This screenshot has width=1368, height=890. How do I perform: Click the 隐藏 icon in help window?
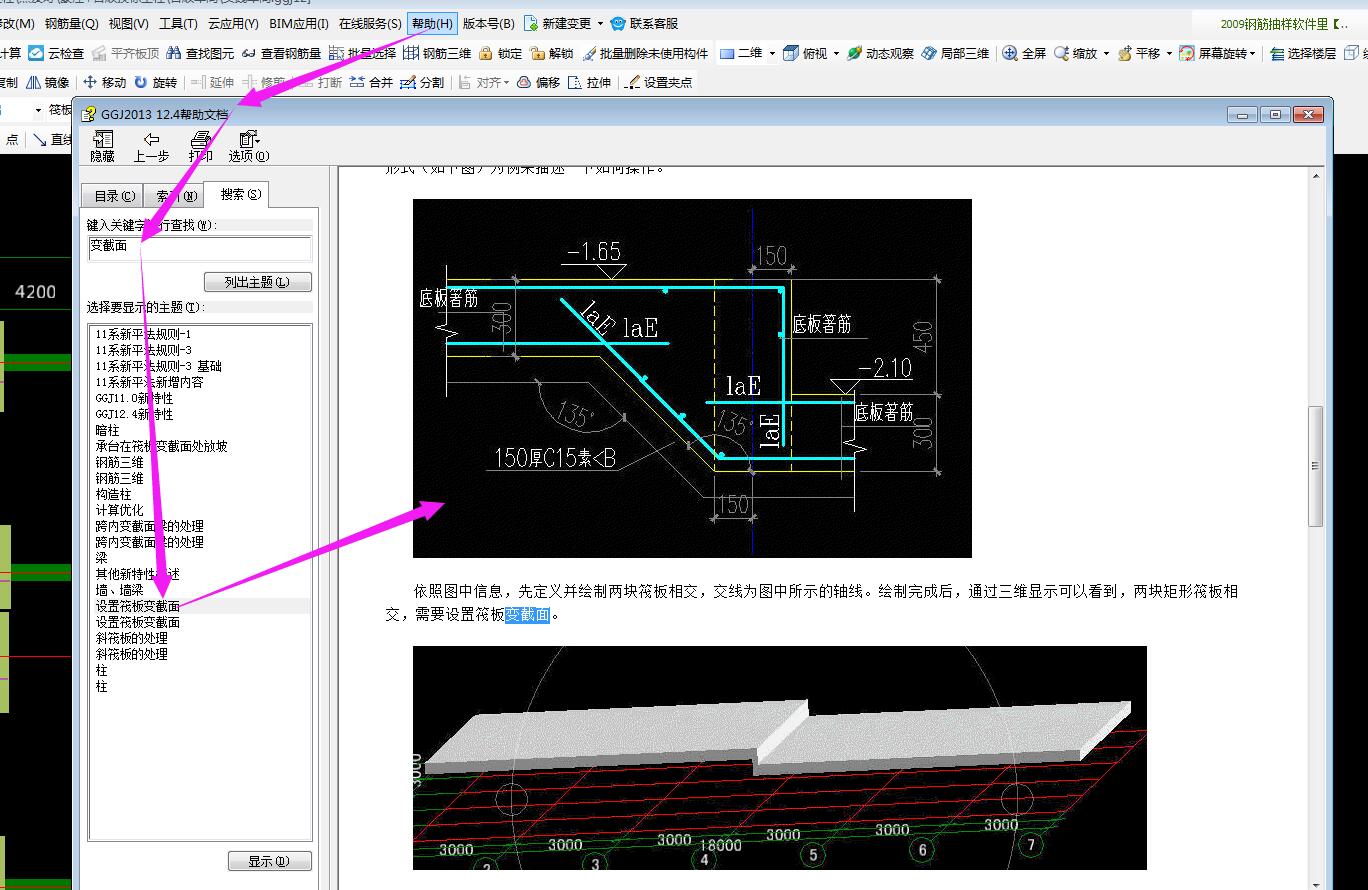(x=102, y=146)
